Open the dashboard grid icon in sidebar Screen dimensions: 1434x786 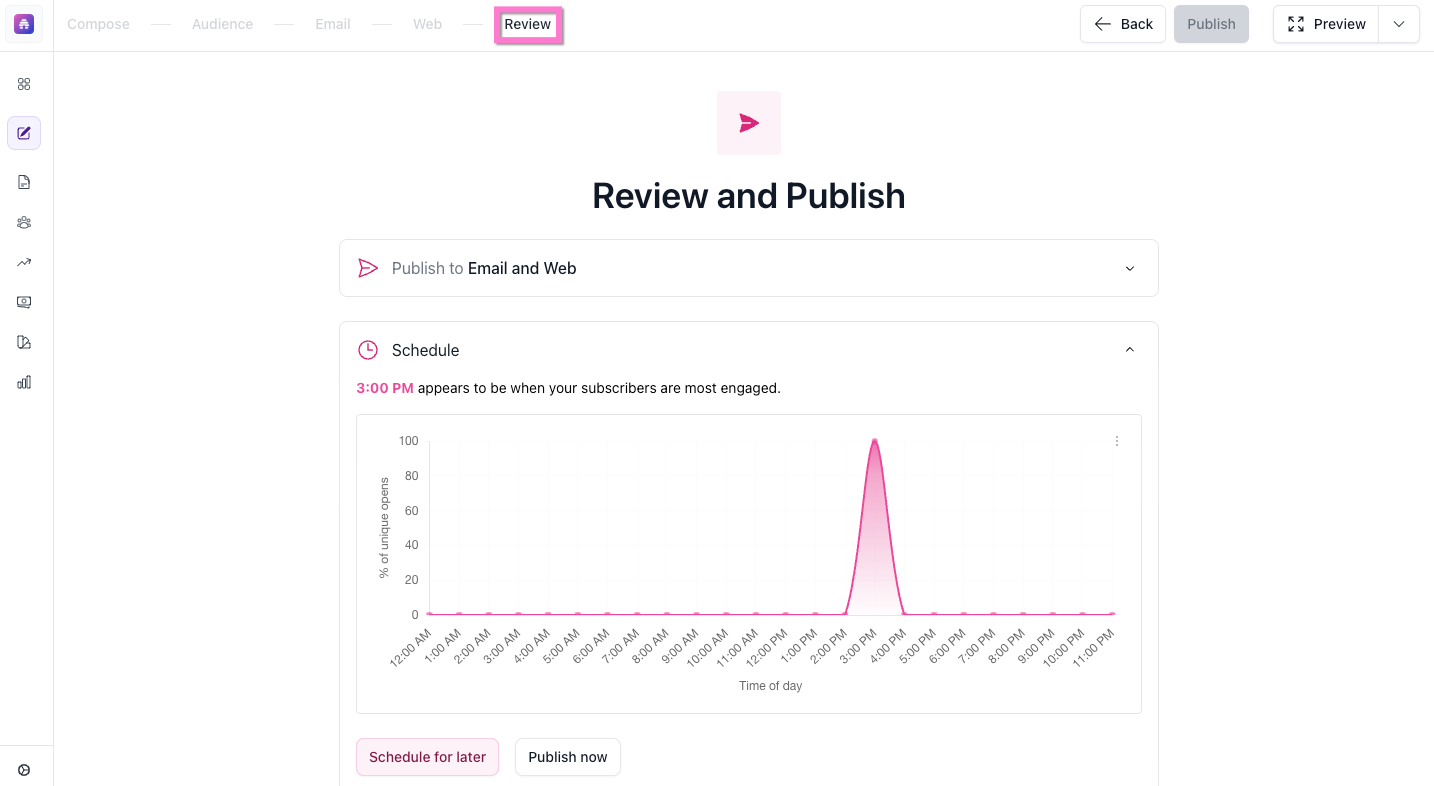coord(24,84)
